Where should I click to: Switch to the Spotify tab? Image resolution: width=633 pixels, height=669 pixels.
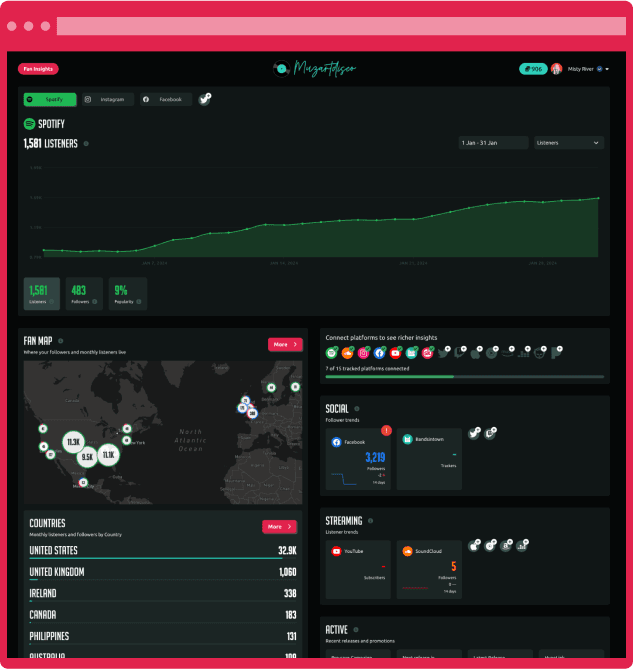click(50, 99)
